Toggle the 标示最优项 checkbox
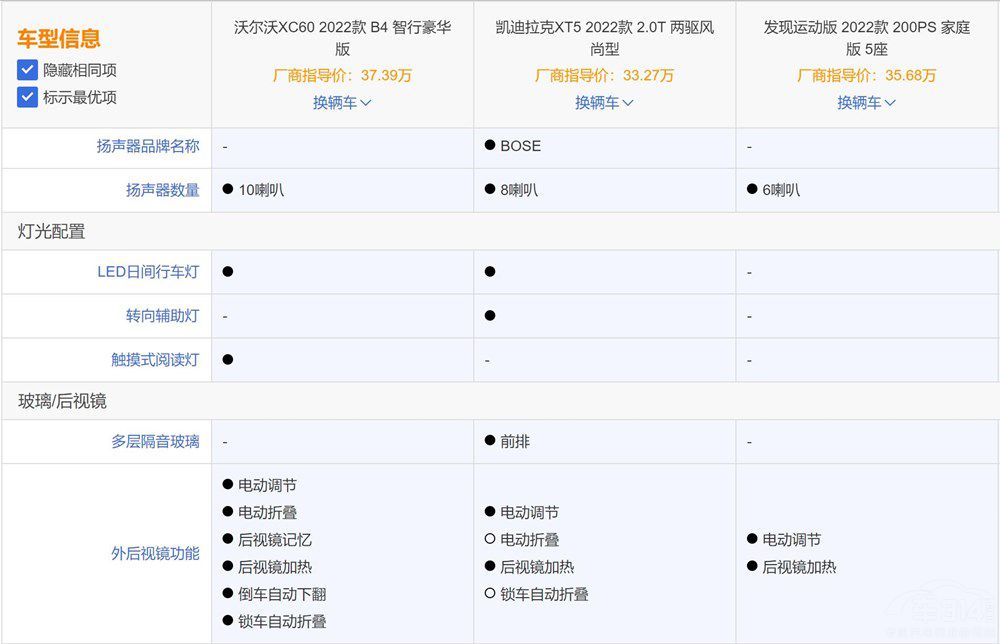Image resolution: width=1000 pixels, height=644 pixels. tap(27, 97)
